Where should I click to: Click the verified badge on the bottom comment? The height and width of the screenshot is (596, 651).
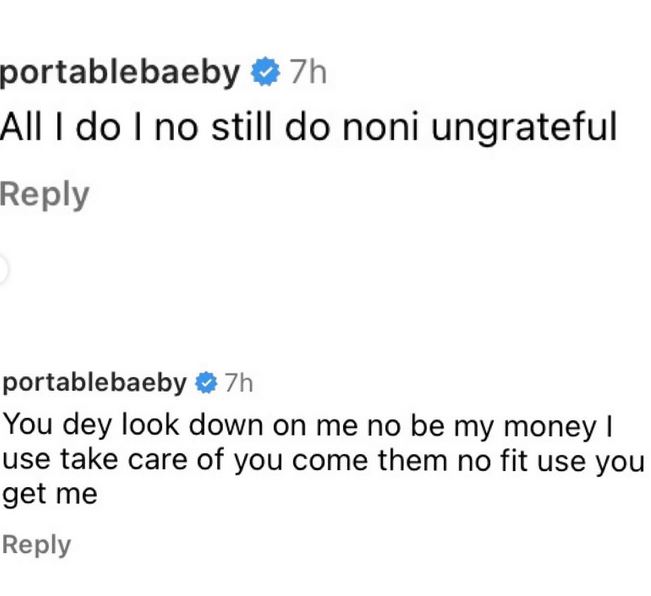[x=207, y=383]
